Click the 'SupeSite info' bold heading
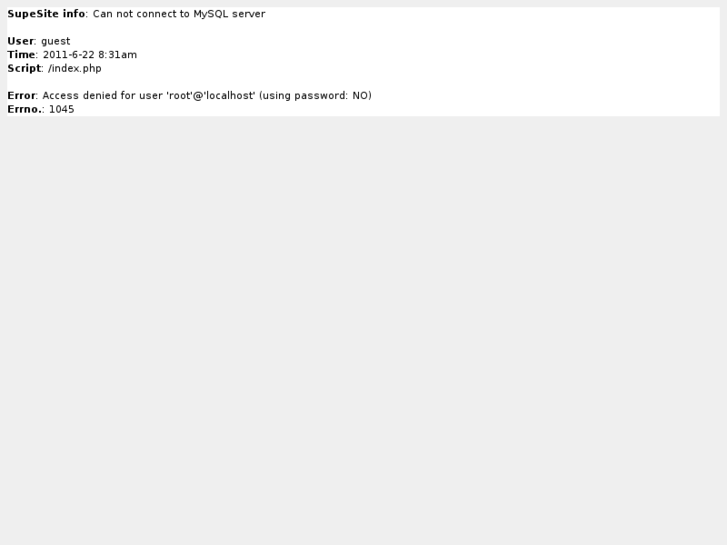Viewport: 727px width, 545px height. [46, 14]
